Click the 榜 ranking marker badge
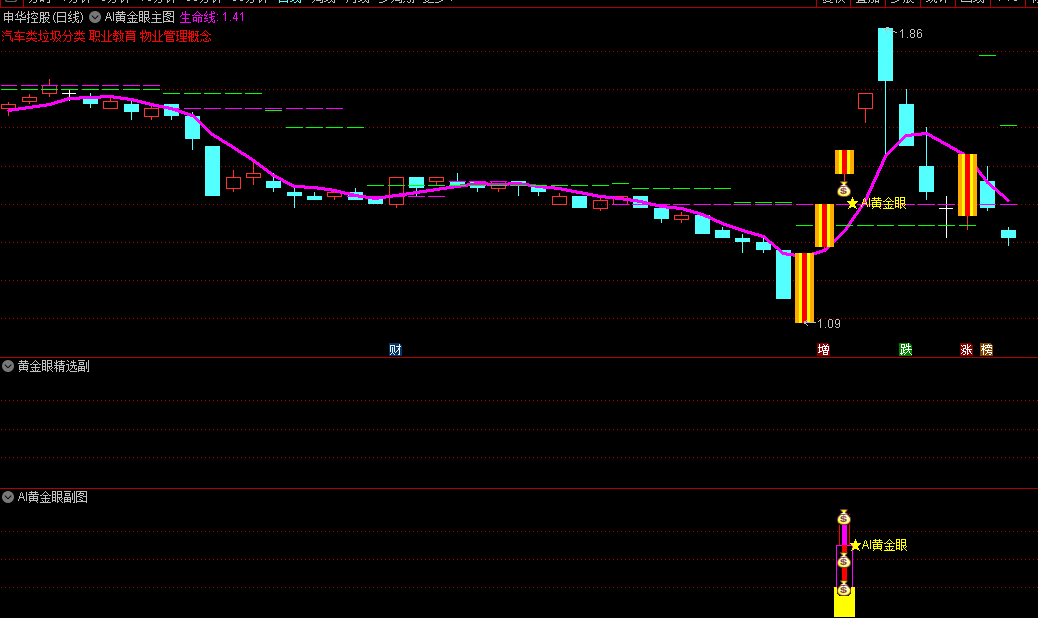1038x618 pixels. [x=986, y=349]
